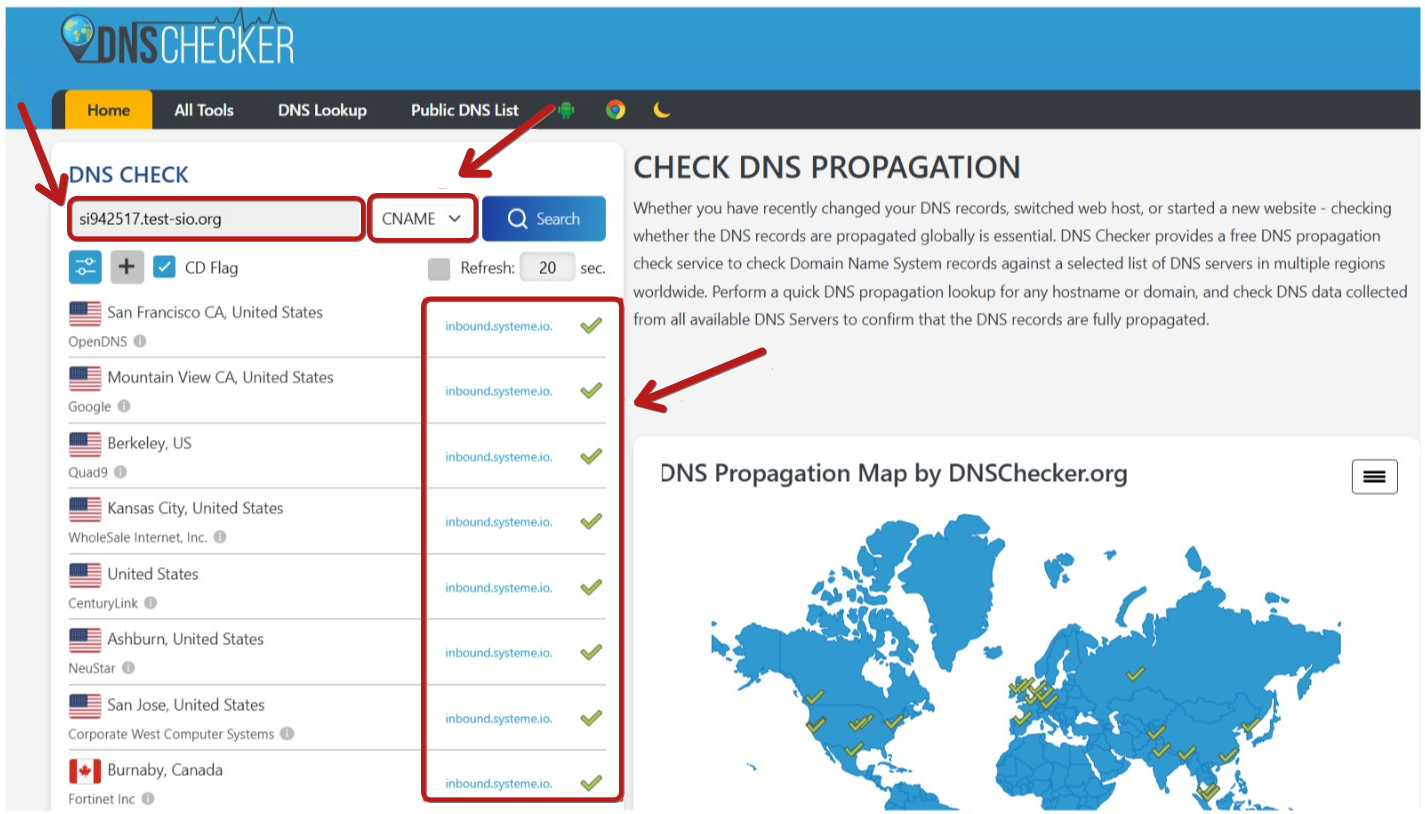Image resolution: width=1425 pixels, height=814 pixels.
Task: Click the US flag beside San Francisco CA
Action: (x=85, y=314)
